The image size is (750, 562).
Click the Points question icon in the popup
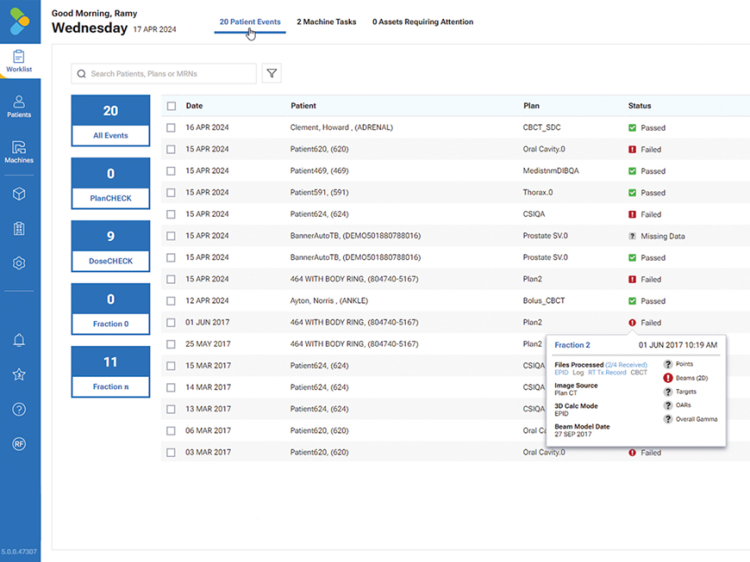668,364
